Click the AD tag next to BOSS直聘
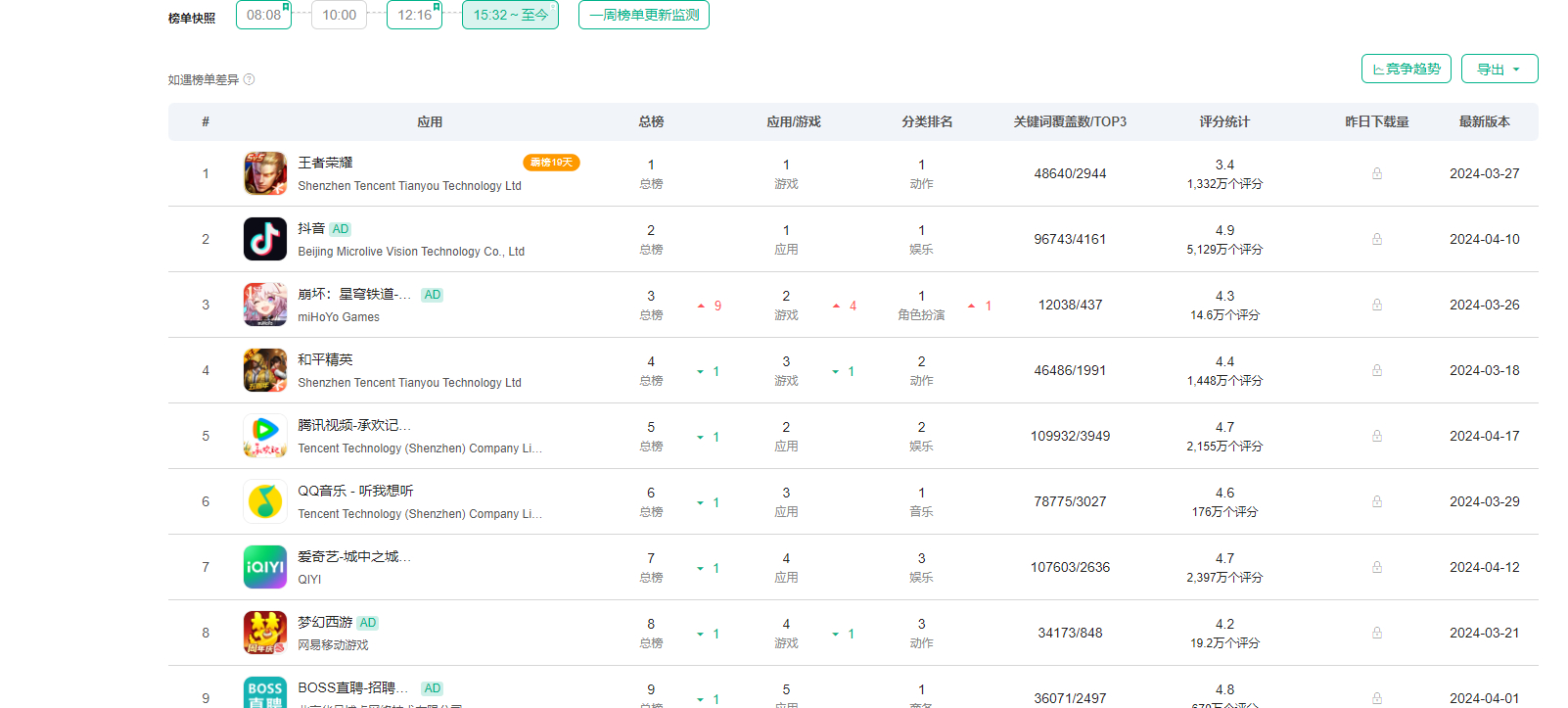The image size is (1568, 708). click(432, 688)
